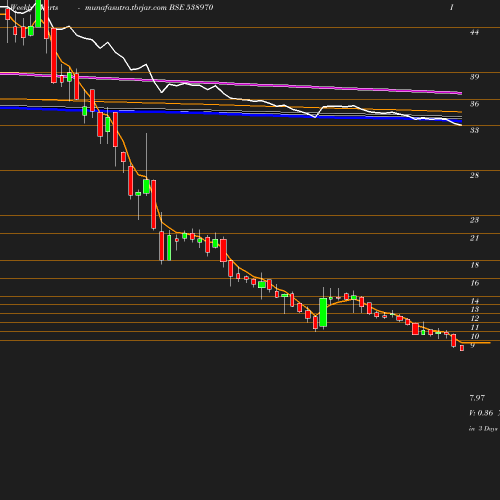
Task: Click the 'munafasutra.tbrjar.com BSE 538970' header text
Action: 149,7
